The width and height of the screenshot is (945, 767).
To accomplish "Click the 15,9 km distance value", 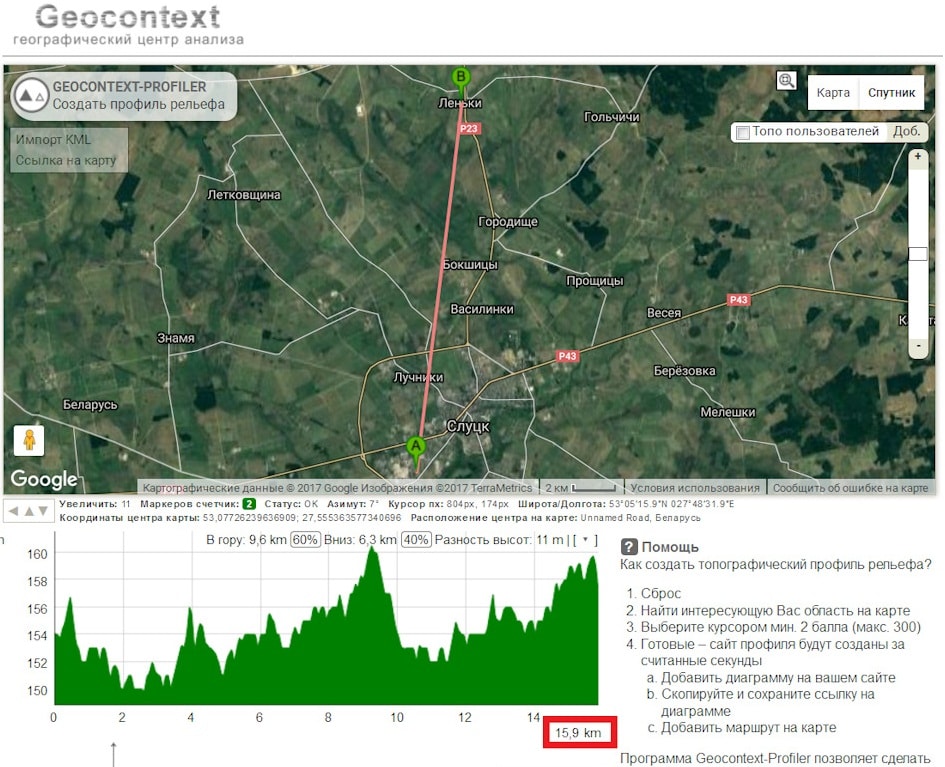I will point(579,733).
